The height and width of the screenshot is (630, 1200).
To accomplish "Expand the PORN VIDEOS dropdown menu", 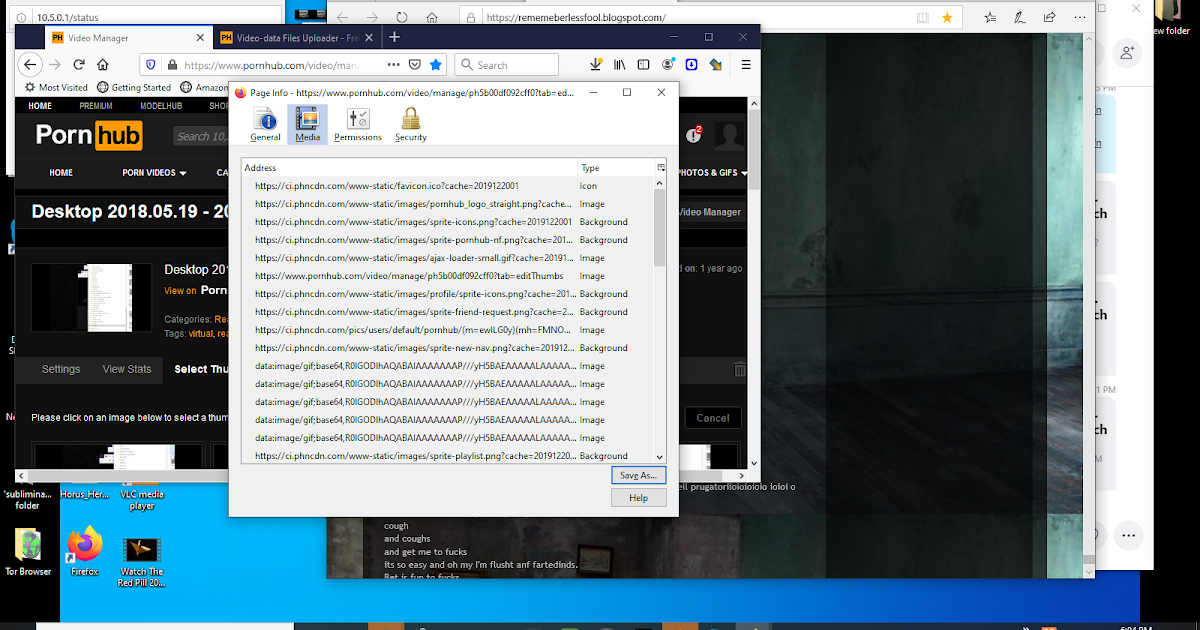I will (155, 173).
